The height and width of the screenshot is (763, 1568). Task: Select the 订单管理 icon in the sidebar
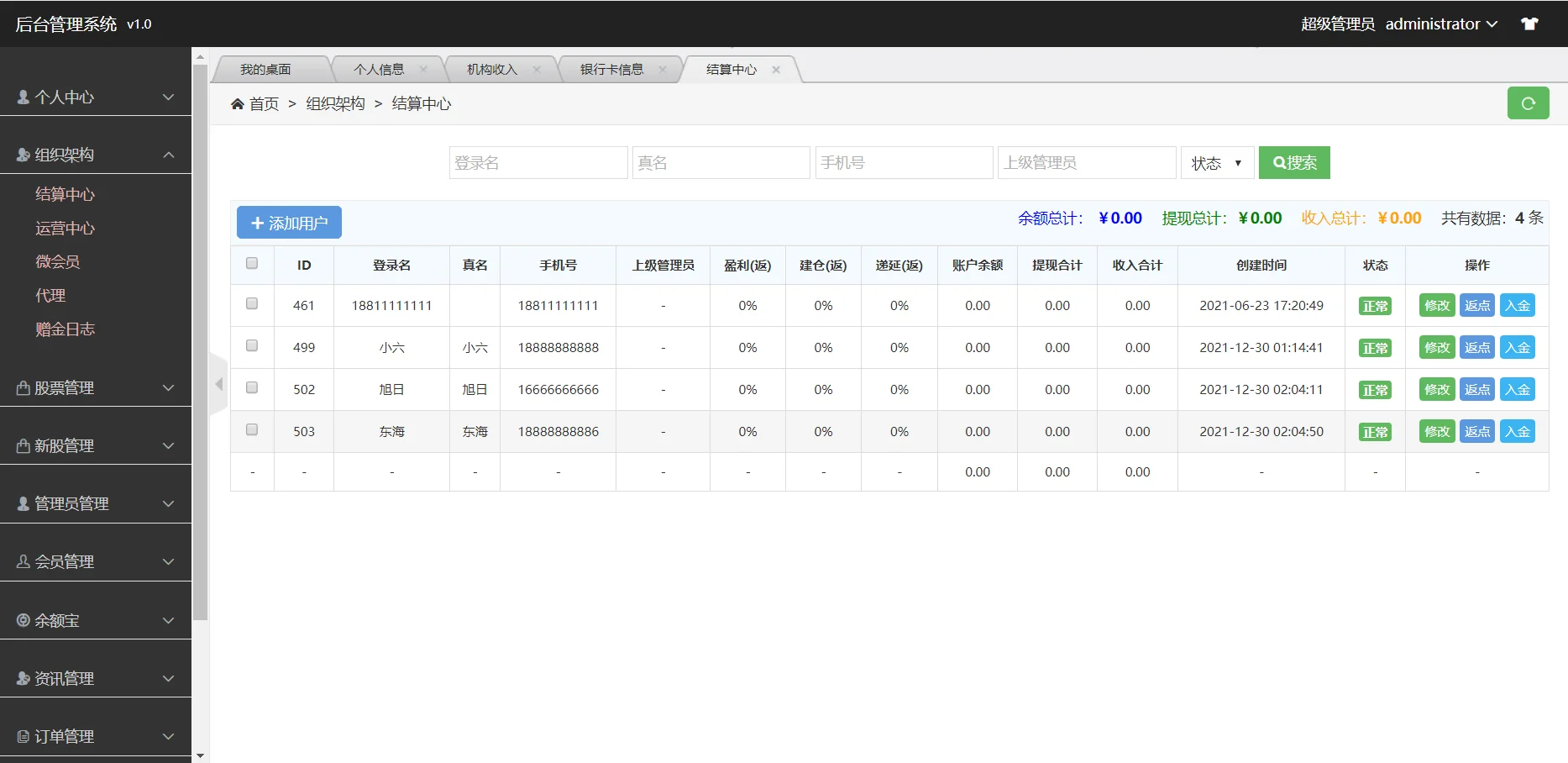click(x=21, y=735)
